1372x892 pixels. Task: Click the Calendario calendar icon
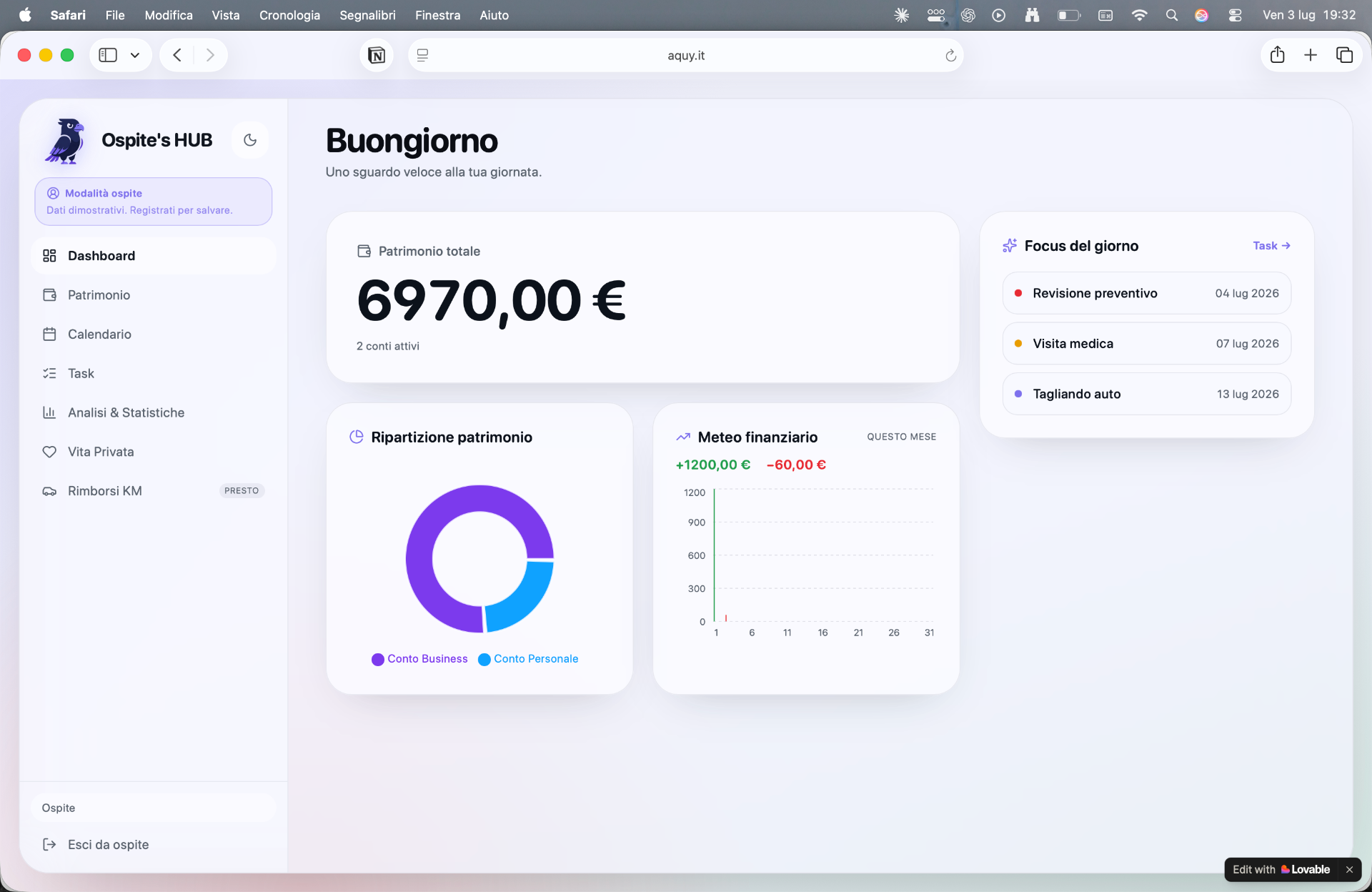click(x=49, y=334)
